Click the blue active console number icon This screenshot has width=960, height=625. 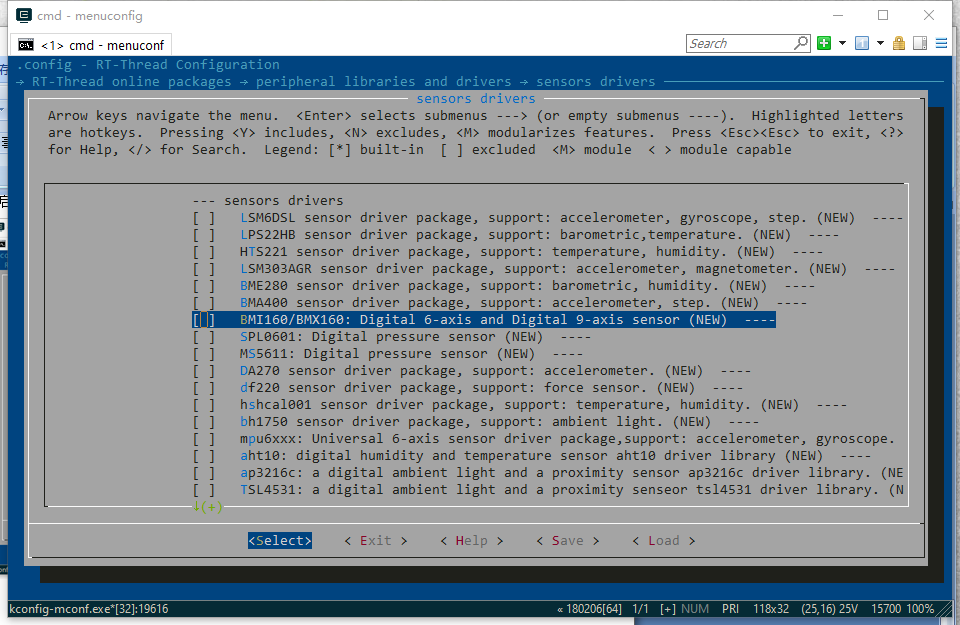(x=862, y=43)
